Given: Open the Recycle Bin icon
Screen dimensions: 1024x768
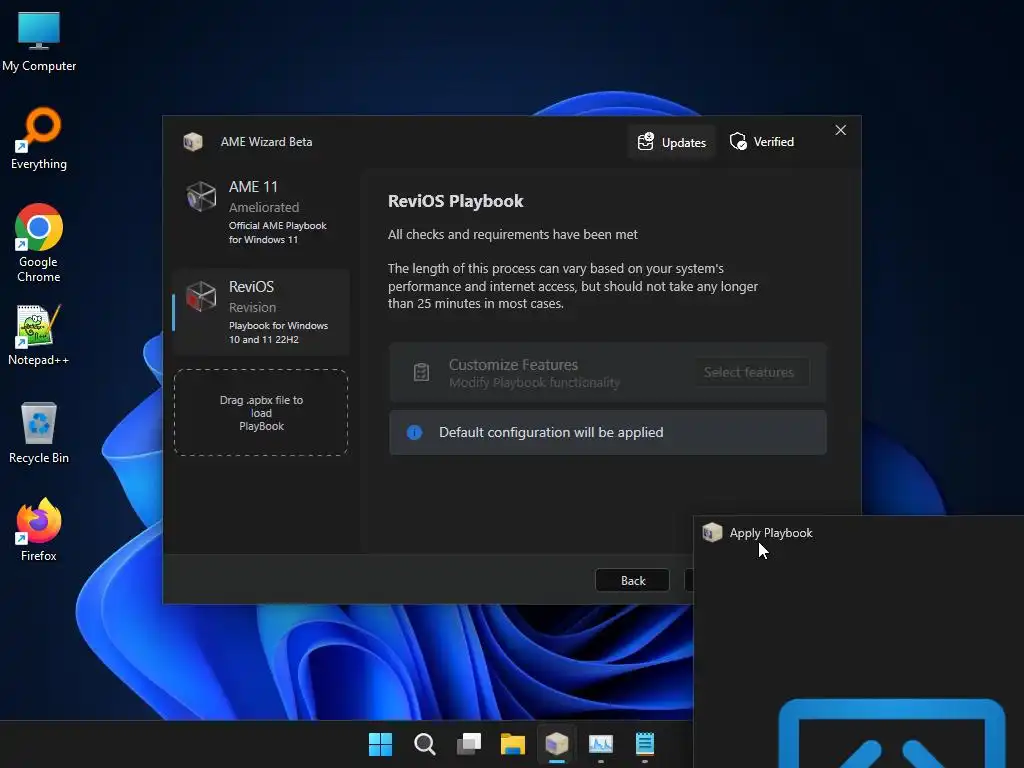Looking at the screenshot, I should click(x=39, y=432).
